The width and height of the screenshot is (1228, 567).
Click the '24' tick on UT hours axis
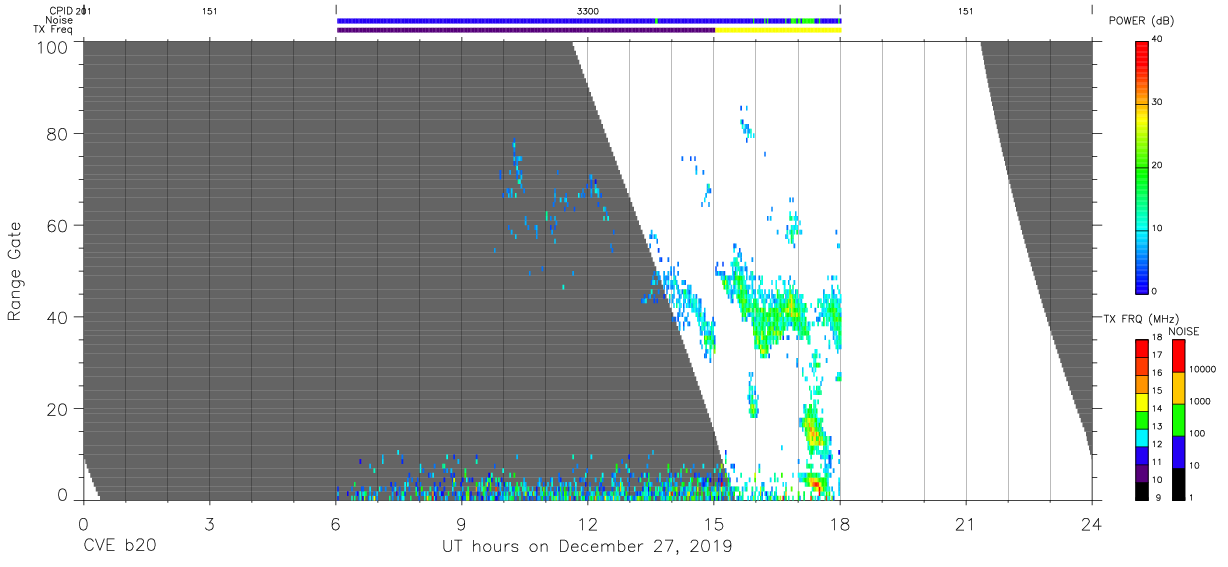(x=1092, y=523)
